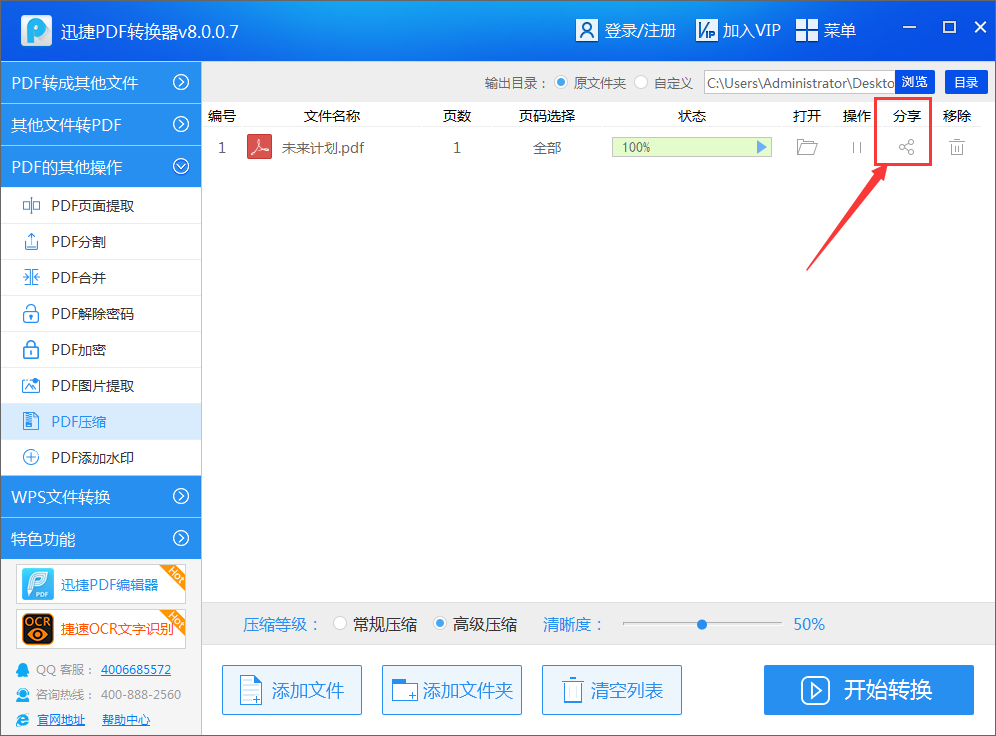Click the red PDF file icon
Screen dimensions: 996x736
click(x=259, y=147)
